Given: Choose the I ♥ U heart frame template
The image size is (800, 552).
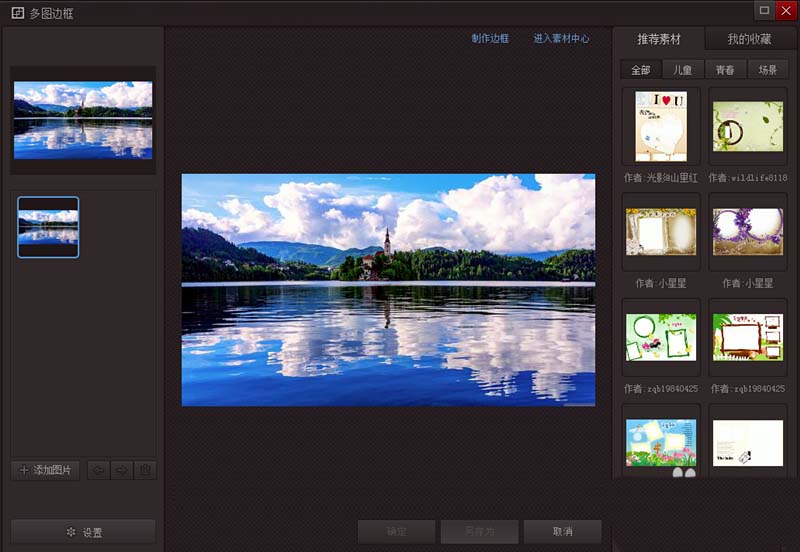Looking at the screenshot, I should tap(661, 126).
